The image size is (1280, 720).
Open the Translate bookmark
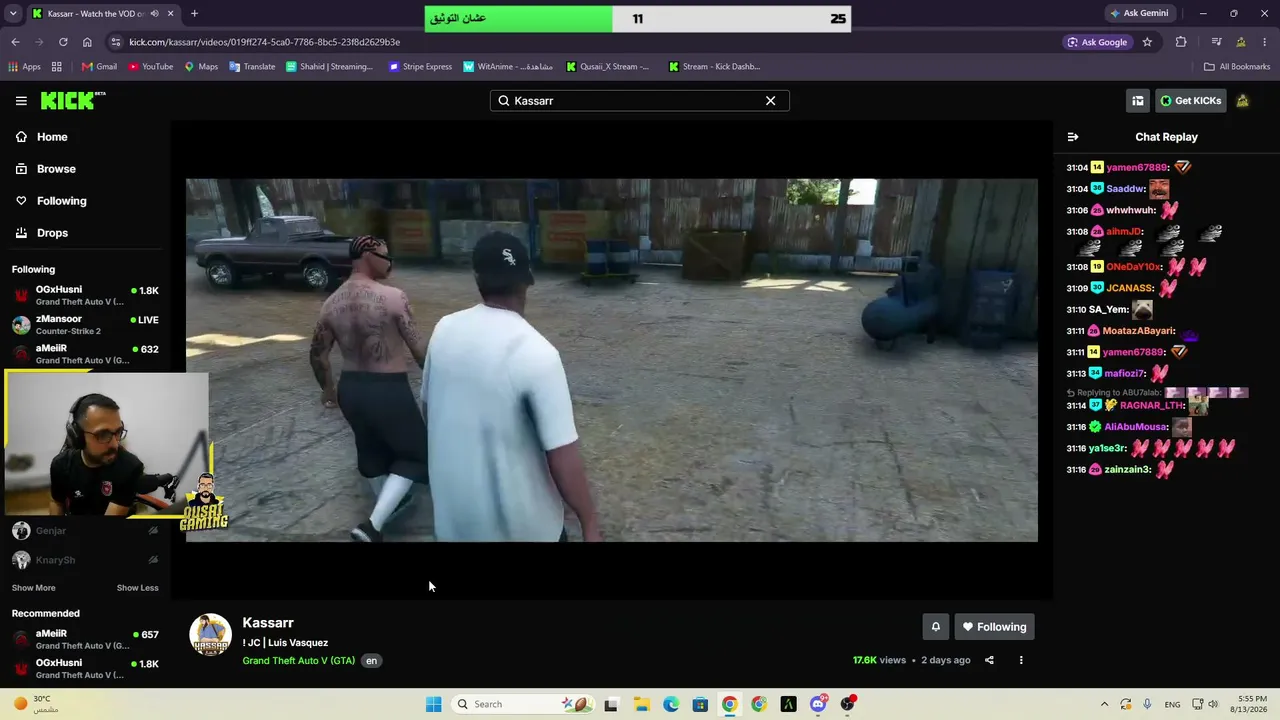coord(252,67)
